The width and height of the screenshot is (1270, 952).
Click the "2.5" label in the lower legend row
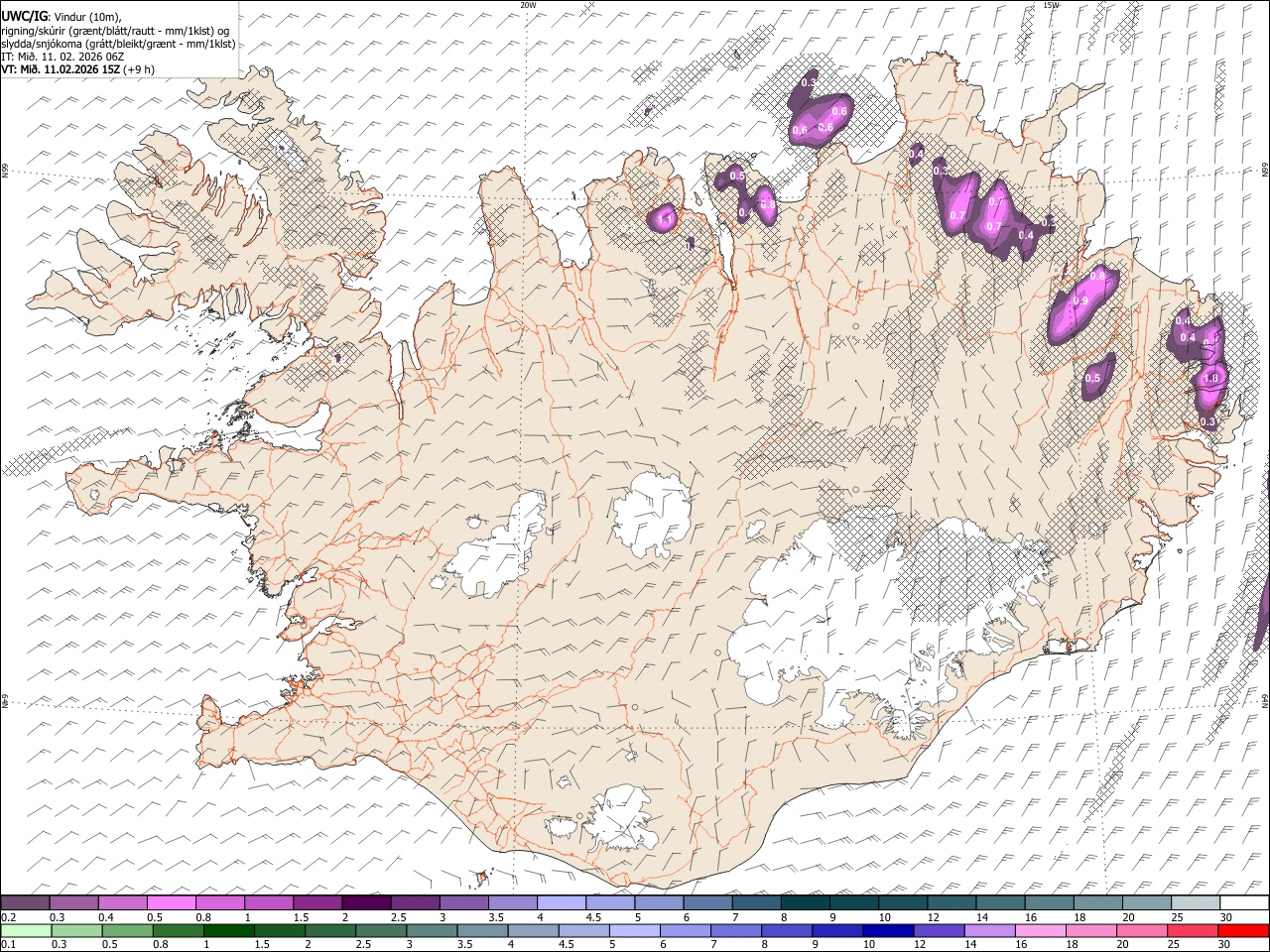point(363,944)
